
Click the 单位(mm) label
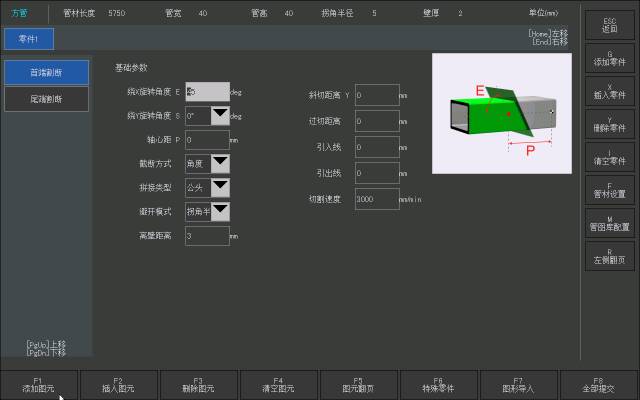pos(544,13)
